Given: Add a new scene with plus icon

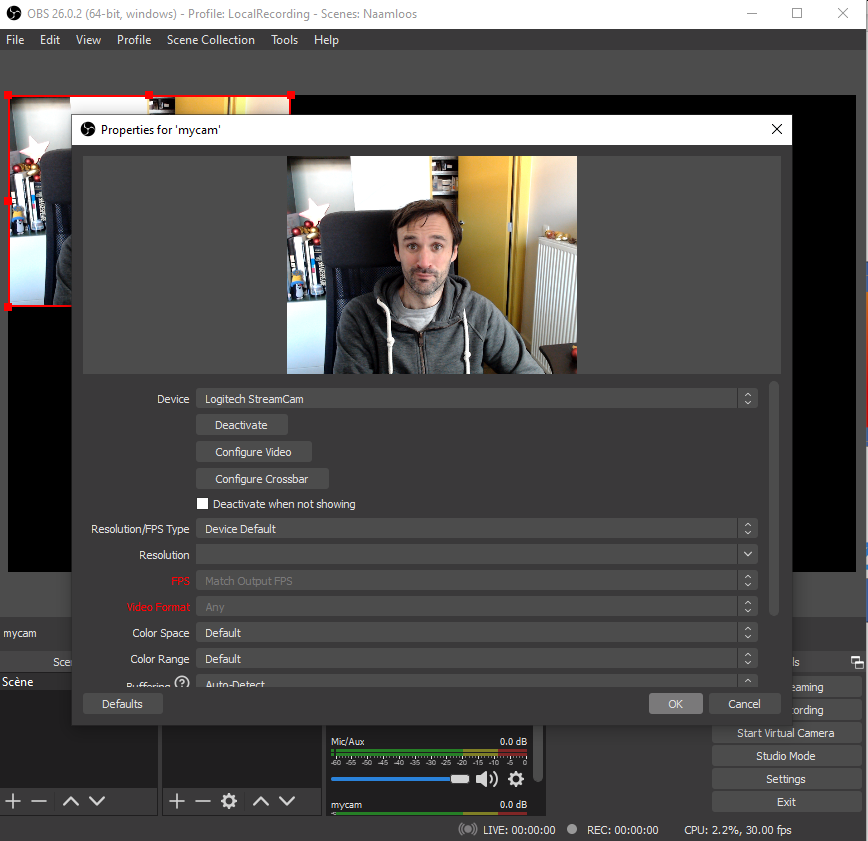Looking at the screenshot, I should [x=13, y=801].
